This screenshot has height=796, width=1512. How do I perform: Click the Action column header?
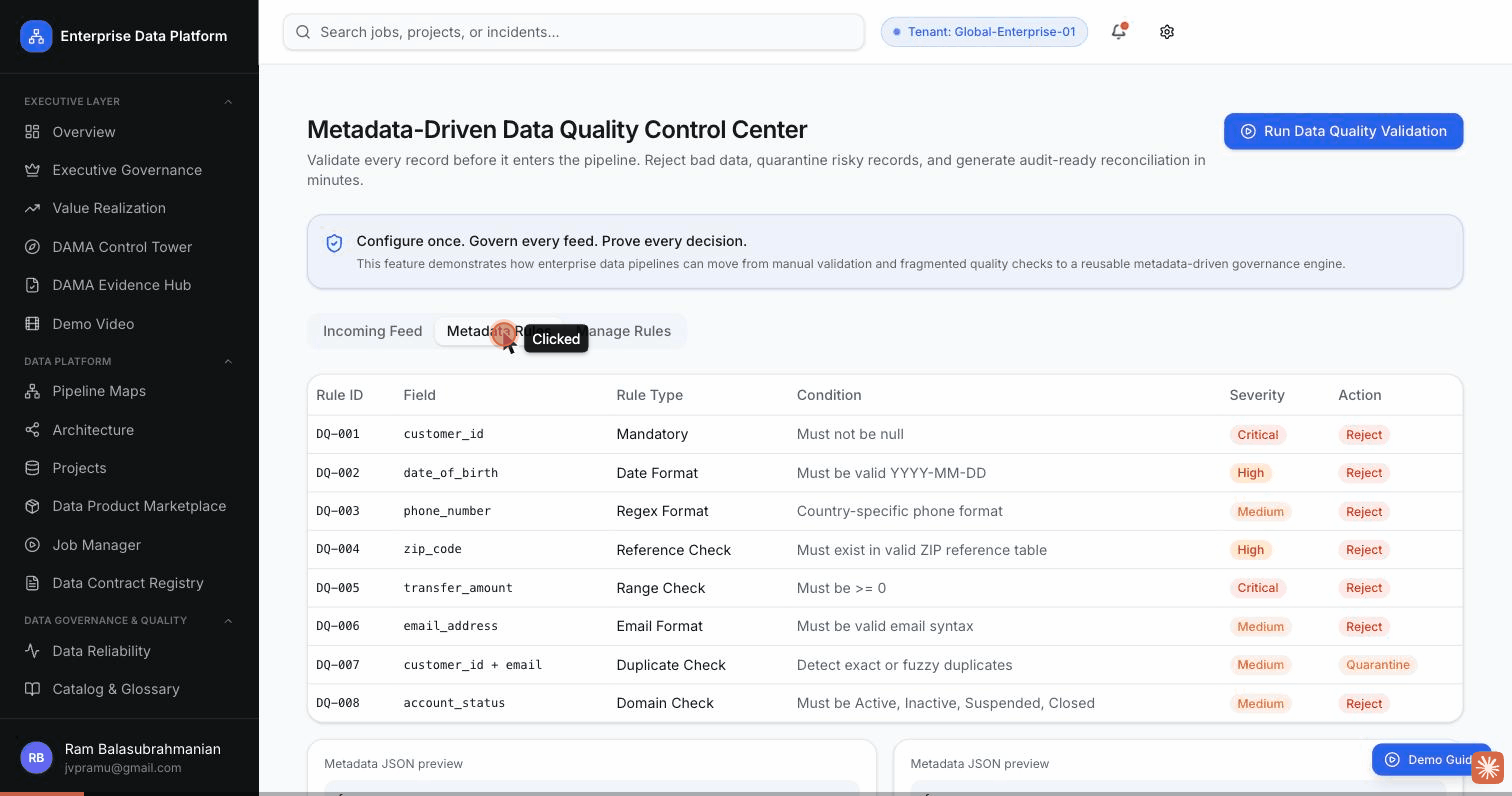click(x=1360, y=395)
